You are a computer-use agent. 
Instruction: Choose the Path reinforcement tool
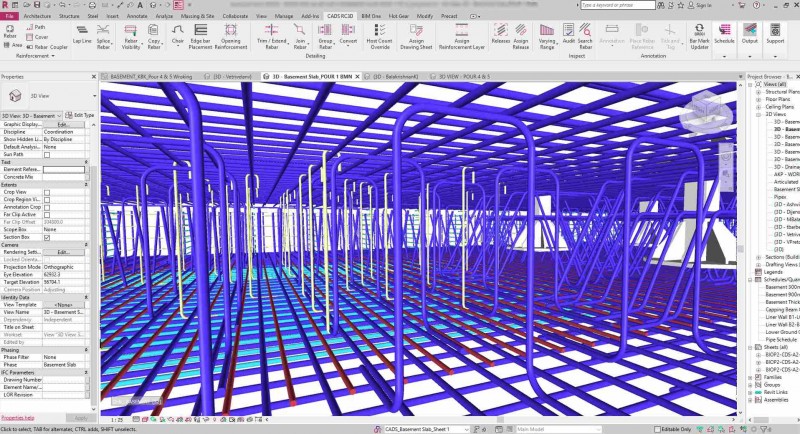(36, 27)
